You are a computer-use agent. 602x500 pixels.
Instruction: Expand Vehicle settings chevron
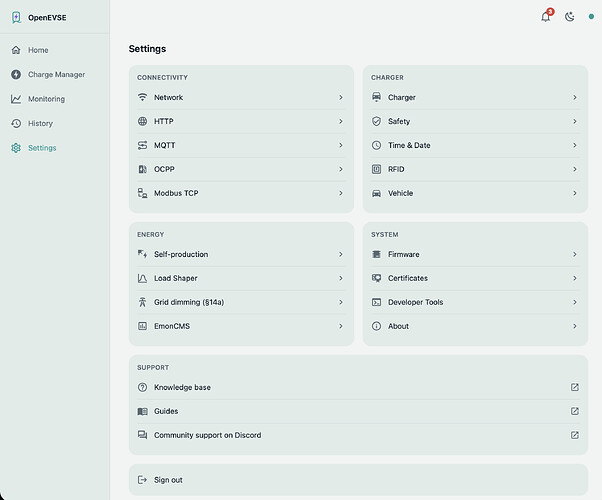575,193
